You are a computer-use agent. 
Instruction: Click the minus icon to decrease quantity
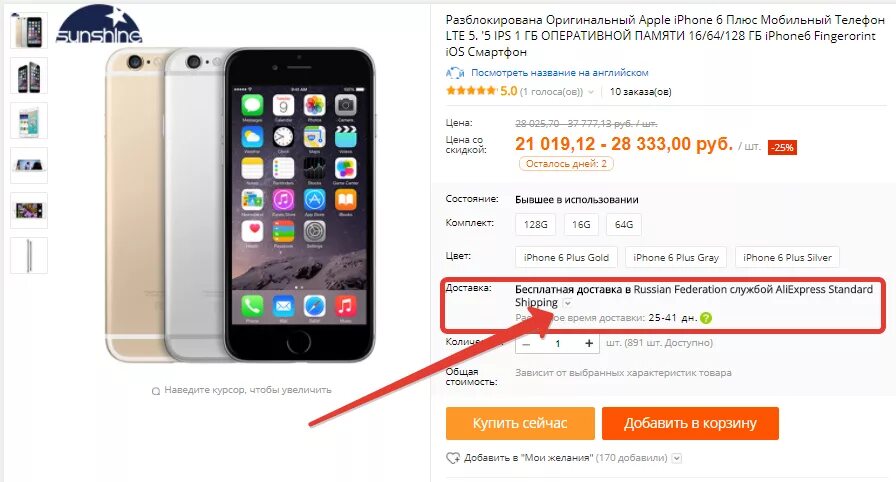526,344
